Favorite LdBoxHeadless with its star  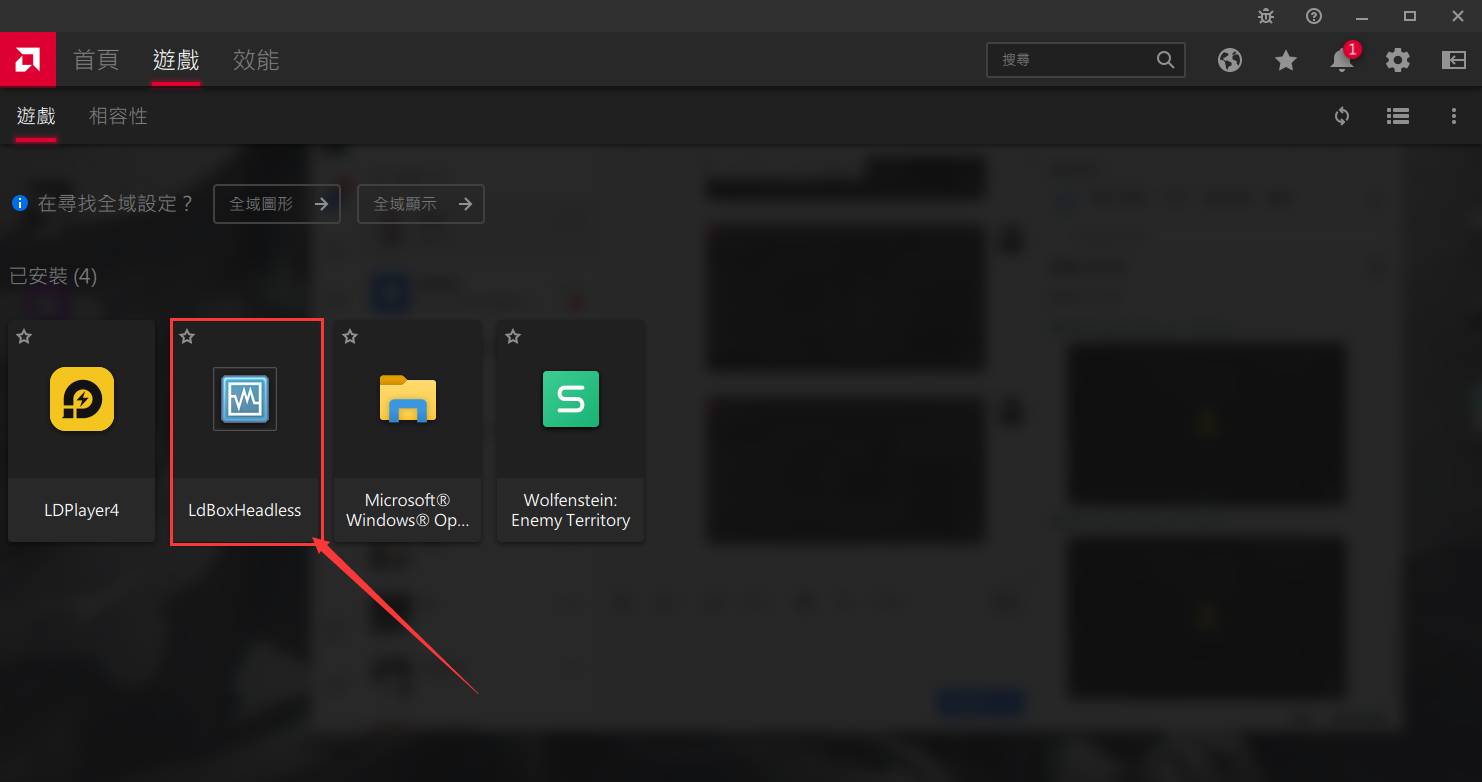coord(187,337)
